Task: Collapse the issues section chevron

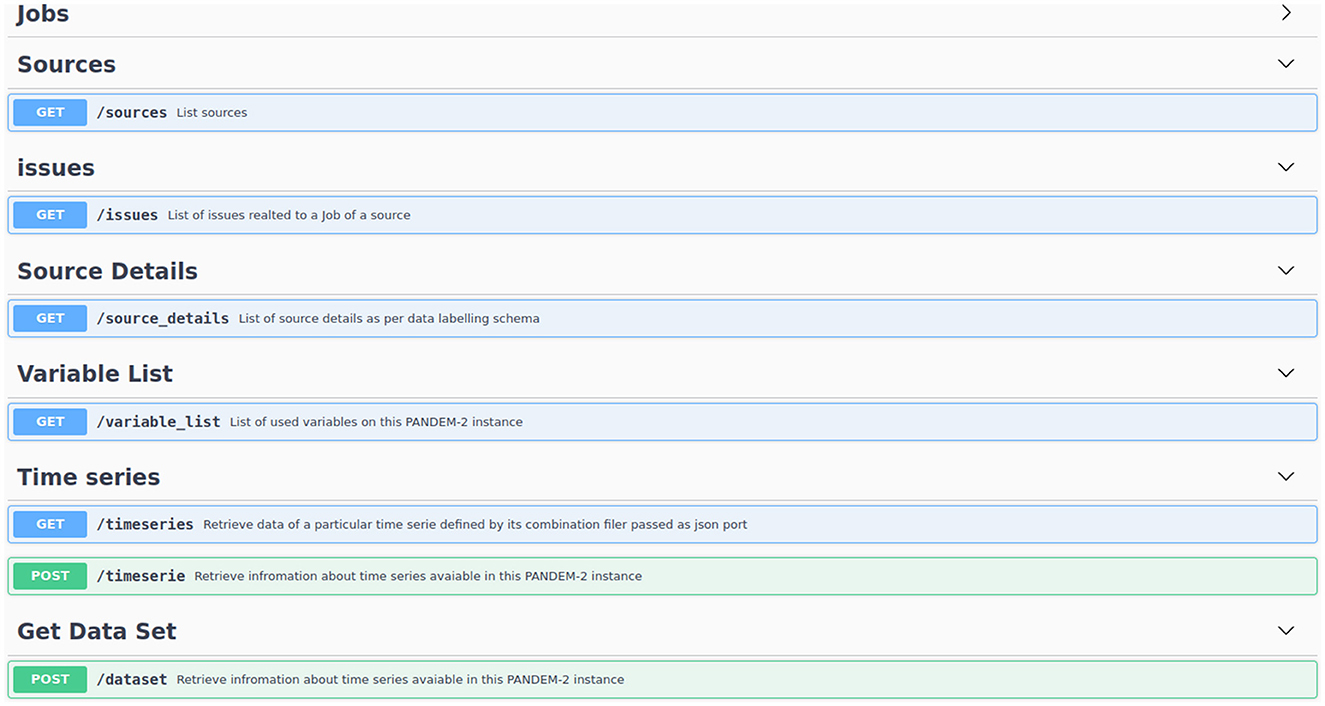Action: 1286,167
